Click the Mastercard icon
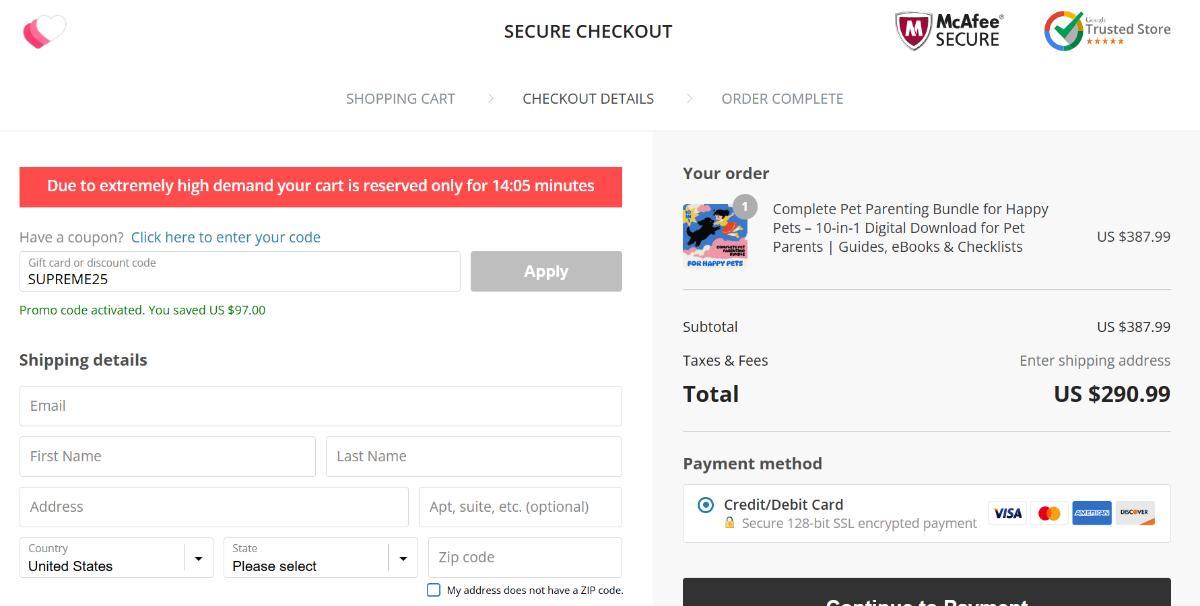 pos(1049,513)
